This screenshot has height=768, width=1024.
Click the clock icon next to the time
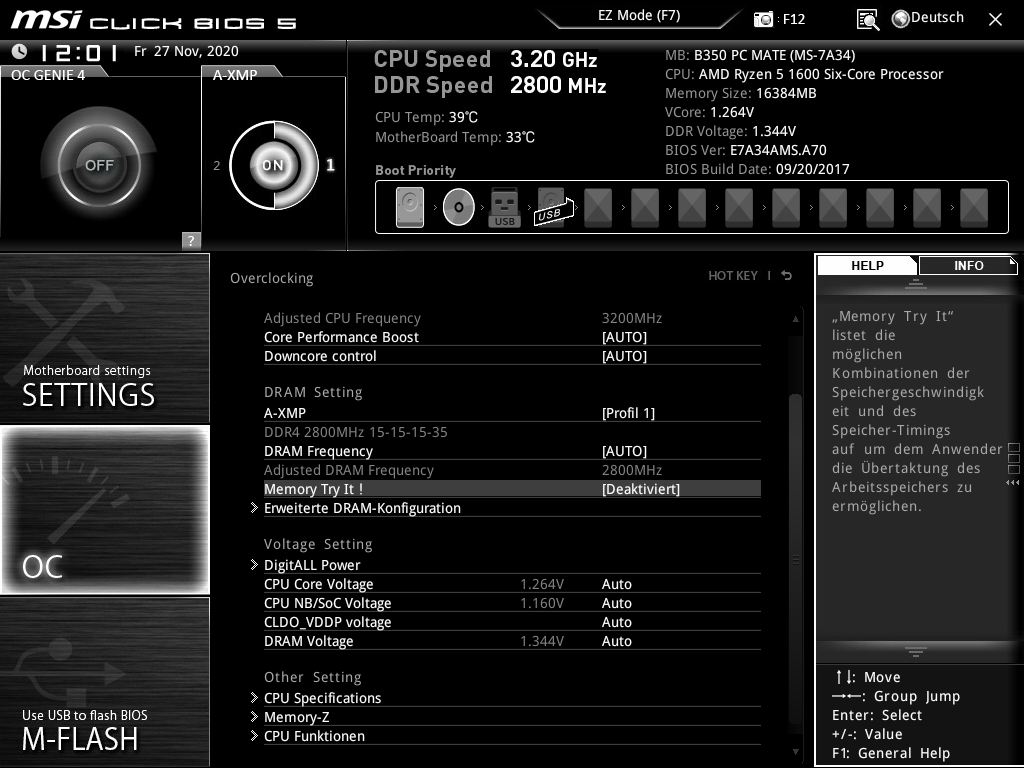pos(19,51)
